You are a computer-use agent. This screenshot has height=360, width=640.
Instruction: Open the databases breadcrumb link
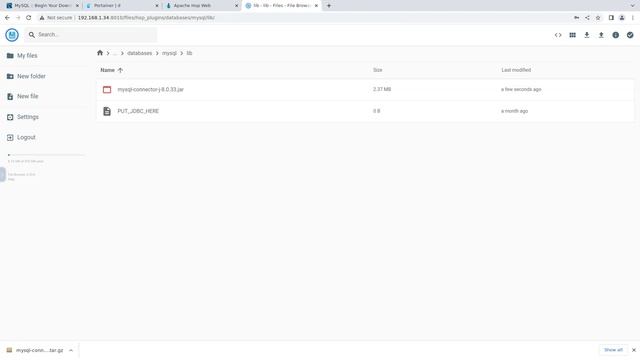point(140,53)
